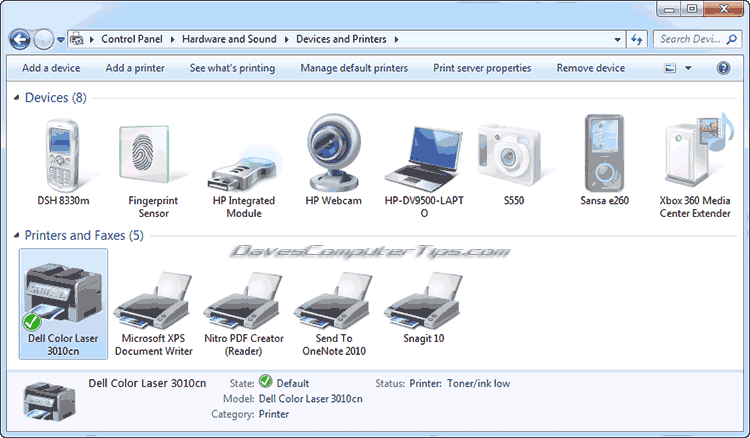Open the recent pages dropdown arrow

(61, 40)
